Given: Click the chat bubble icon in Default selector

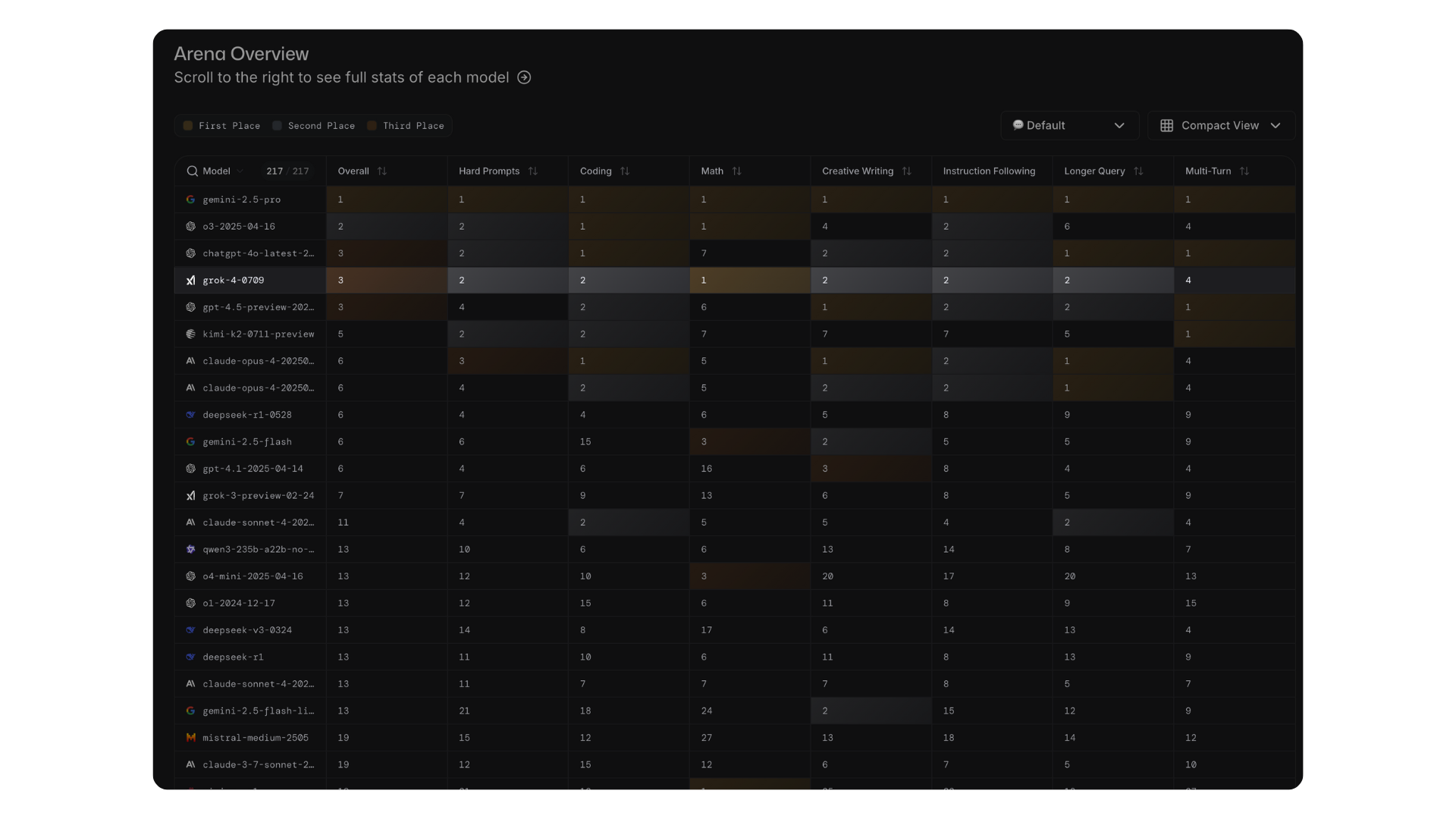Looking at the screenshot, I should (x=1018, y=125).
